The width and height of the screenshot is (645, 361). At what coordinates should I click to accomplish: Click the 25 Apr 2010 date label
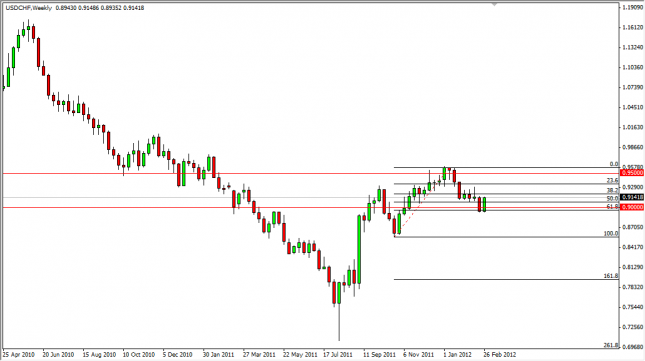coord(19,354)
